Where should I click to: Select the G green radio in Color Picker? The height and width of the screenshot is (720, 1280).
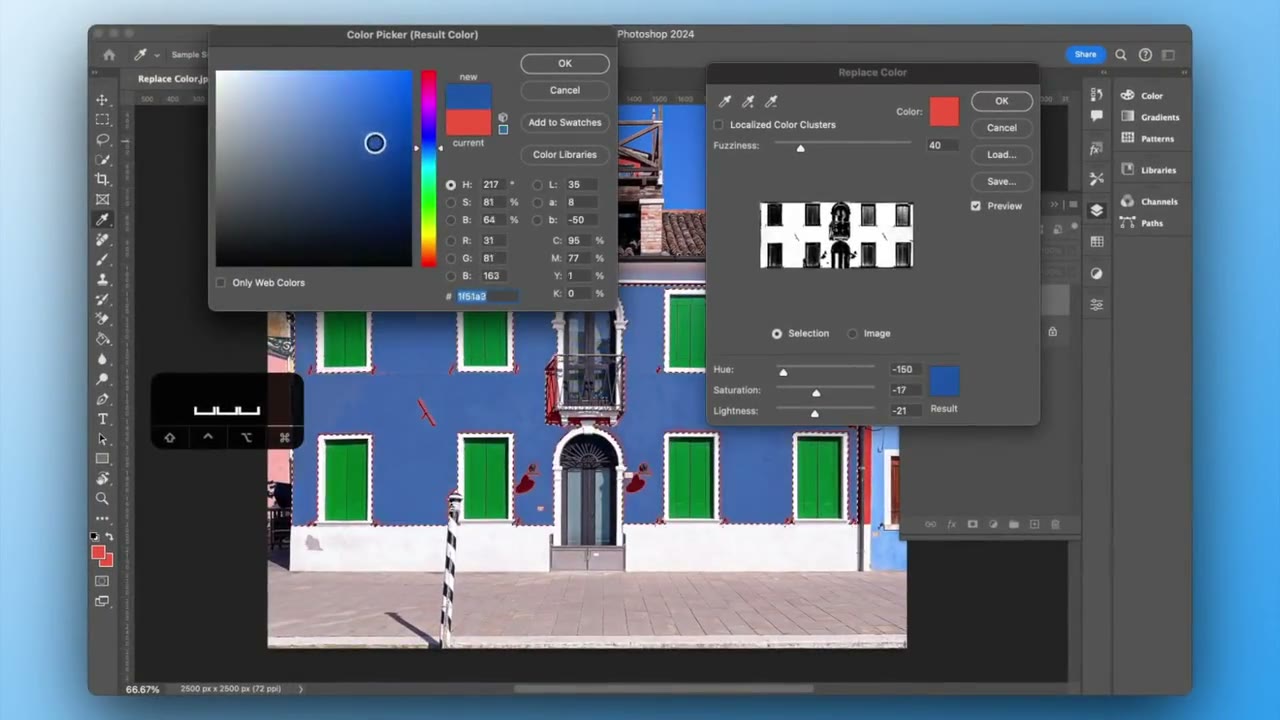click(451, 259)
